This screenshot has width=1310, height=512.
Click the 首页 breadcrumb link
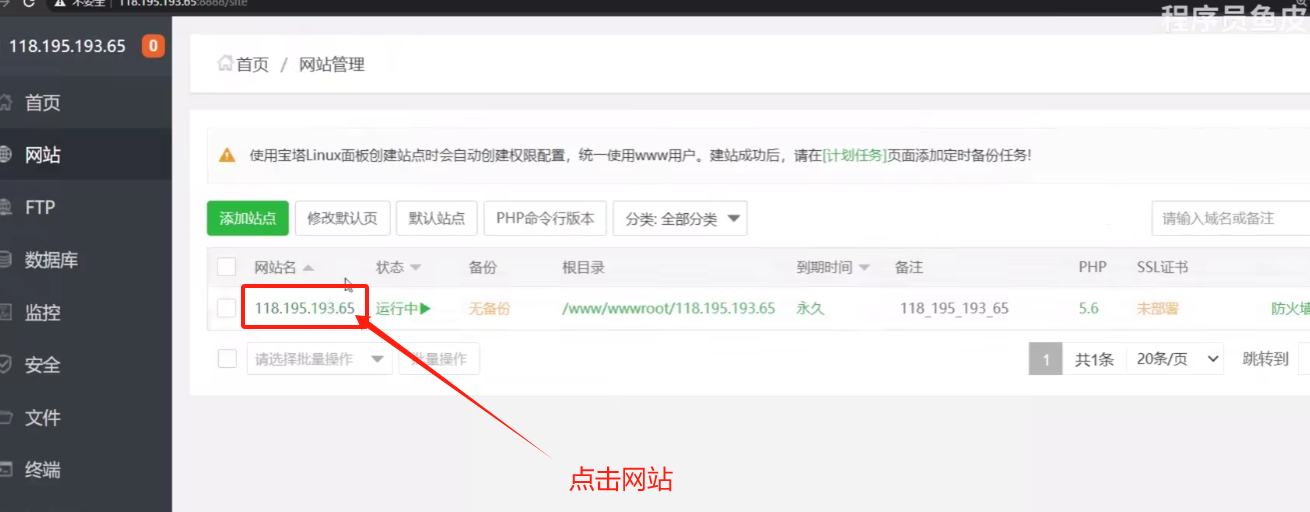(x=252, y=65)
